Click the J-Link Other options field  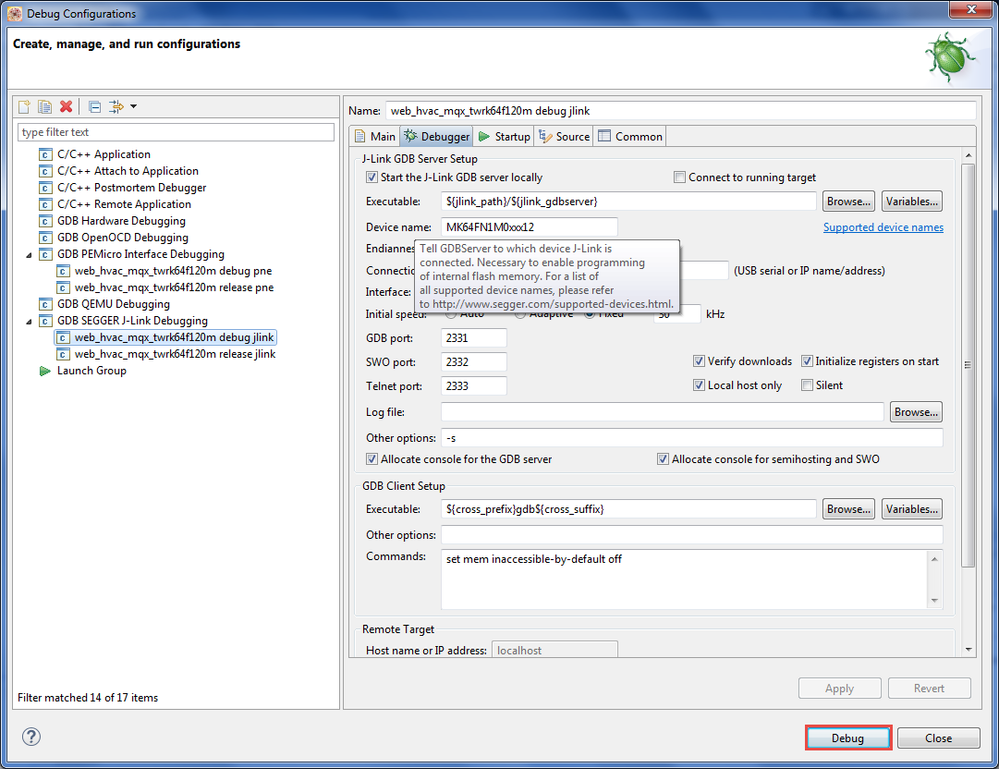coord(691,438)
